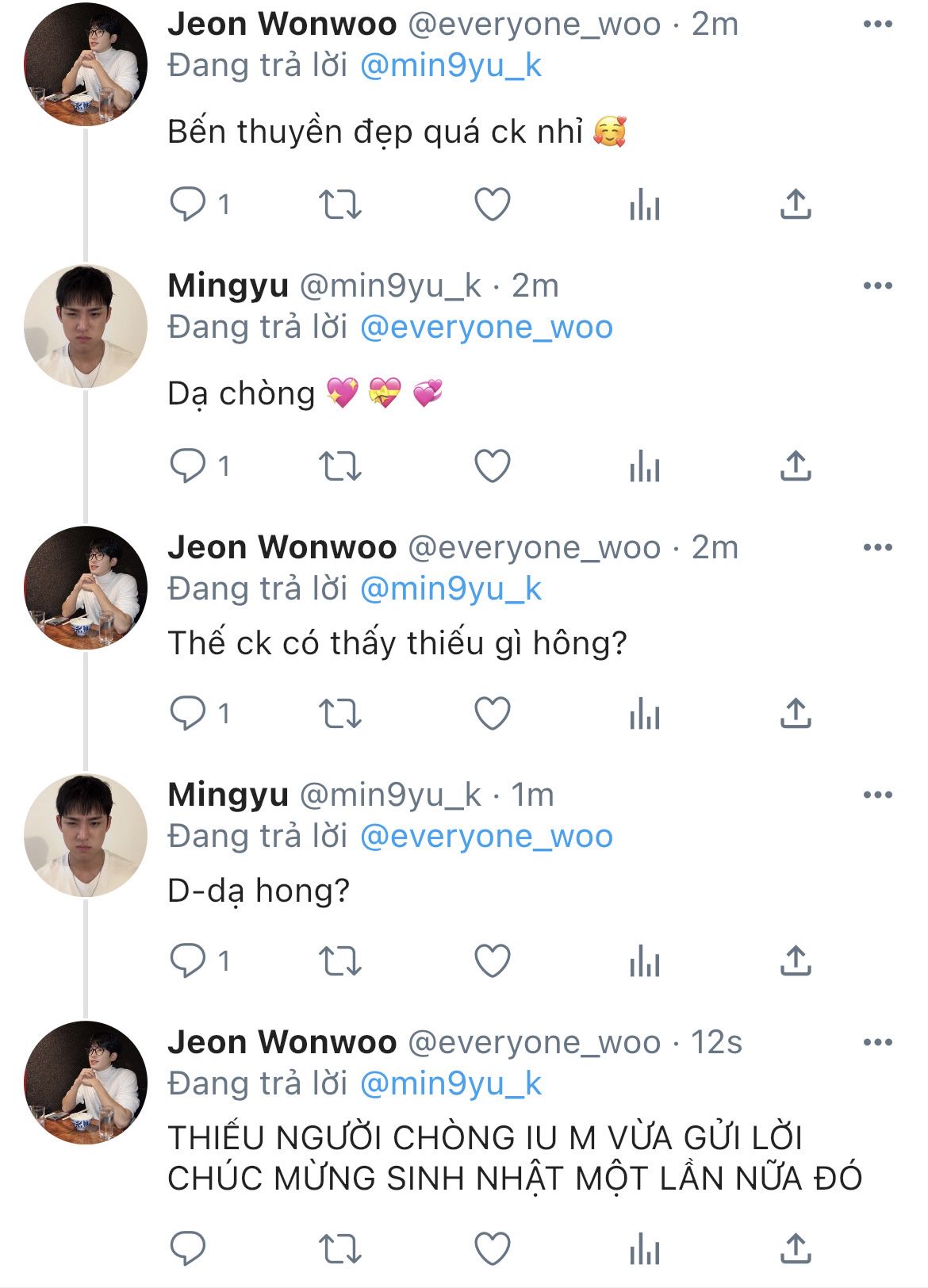The image size is (928, 1288).
Task: Like the "Bến thuyền đẹp quá" tweet
Action: click(x=492, y=204)
